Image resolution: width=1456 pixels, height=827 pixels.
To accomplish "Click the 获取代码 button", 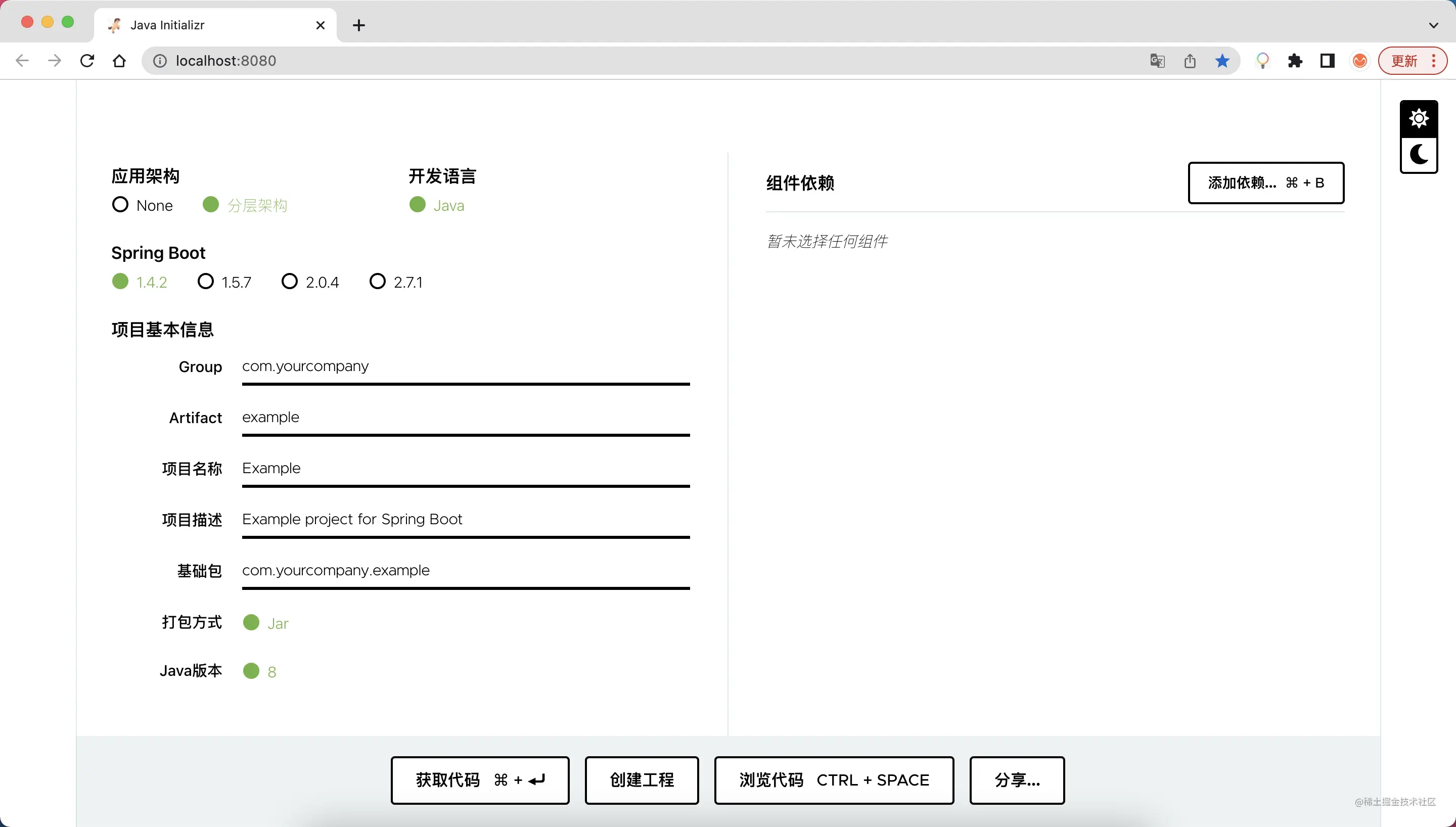I will coord(480,780).
